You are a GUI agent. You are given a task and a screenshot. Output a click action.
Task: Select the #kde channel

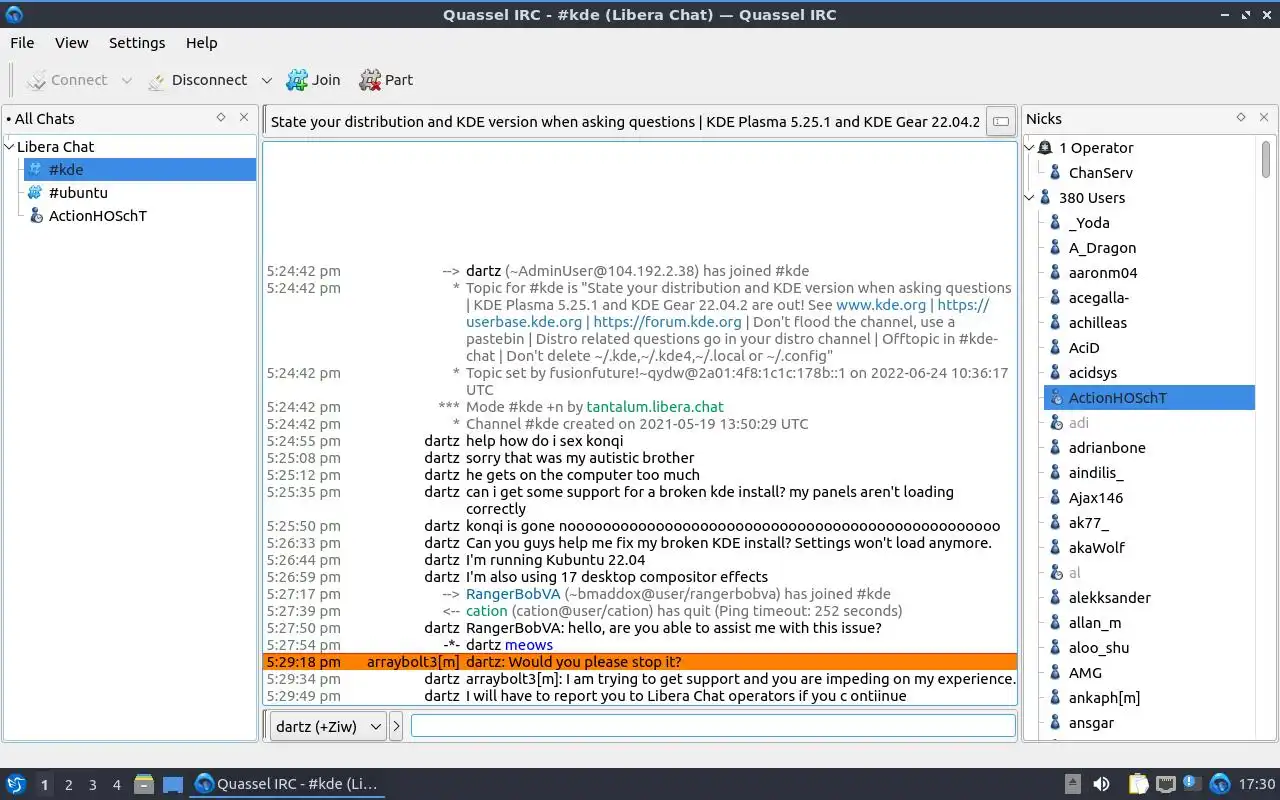(140, 169)
